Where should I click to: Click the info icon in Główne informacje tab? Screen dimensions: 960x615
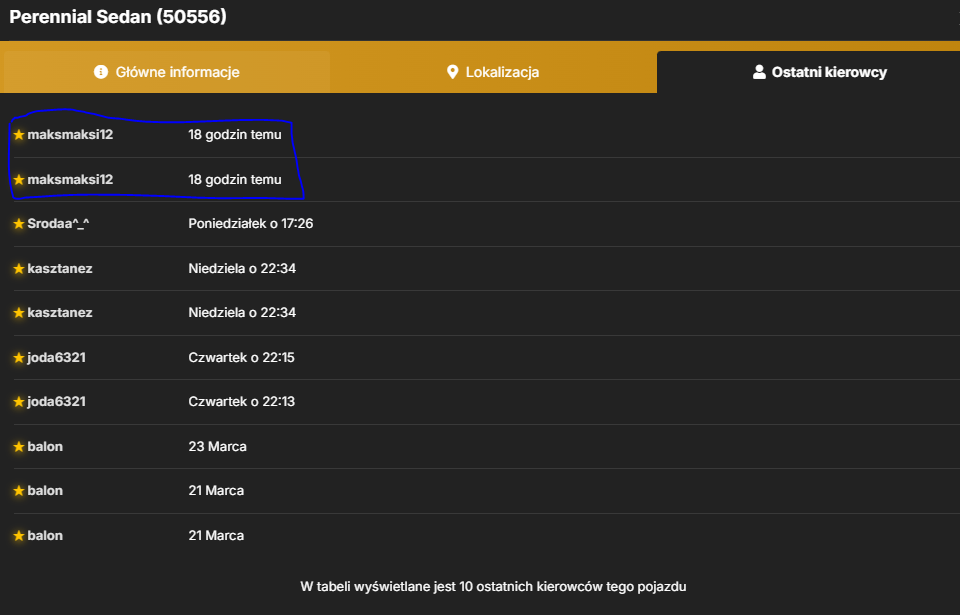(101, 72)
